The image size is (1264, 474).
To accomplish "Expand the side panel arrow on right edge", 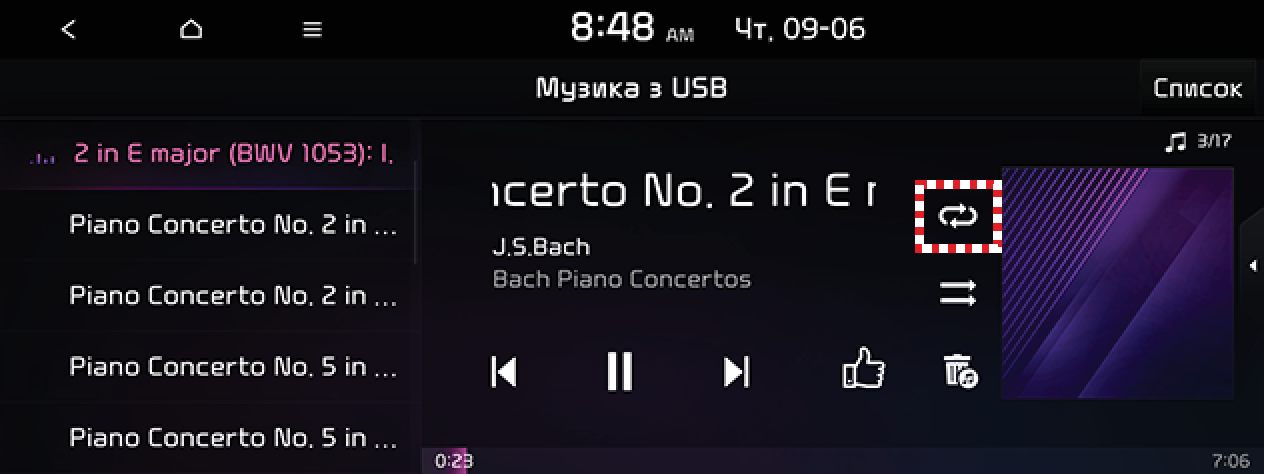I will (1252, 265).
